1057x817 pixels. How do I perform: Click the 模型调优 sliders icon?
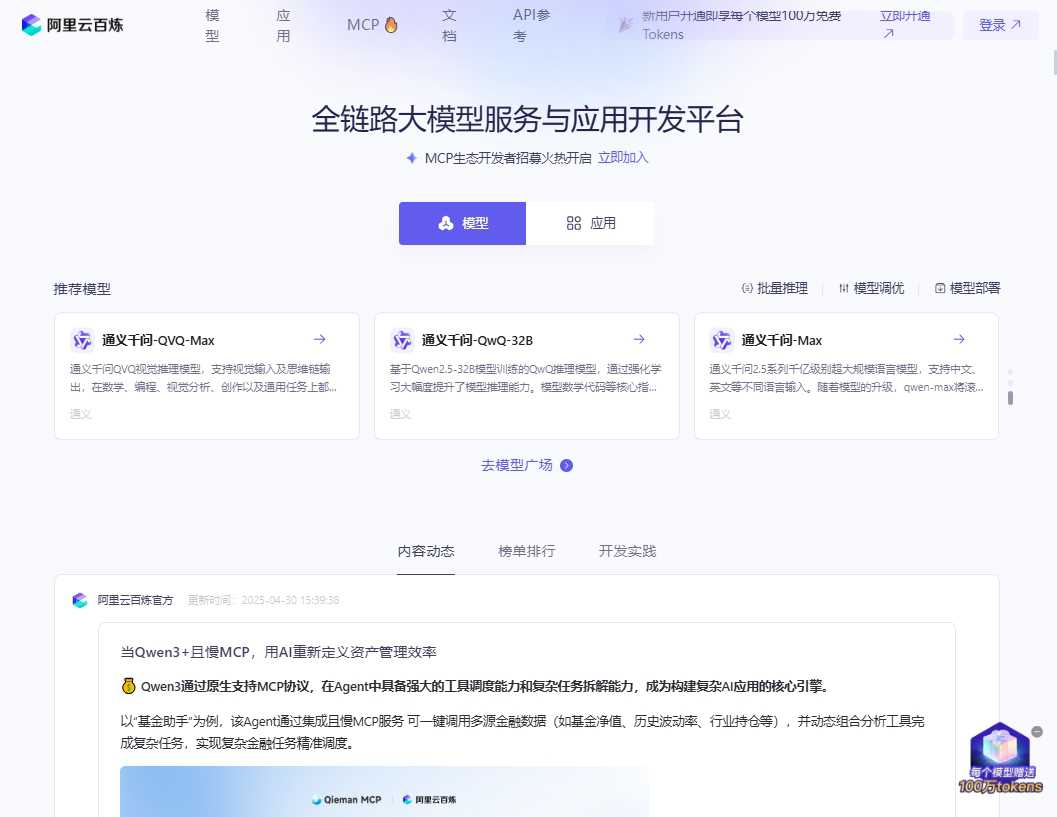pyautogui.click(x=843, y=289)
